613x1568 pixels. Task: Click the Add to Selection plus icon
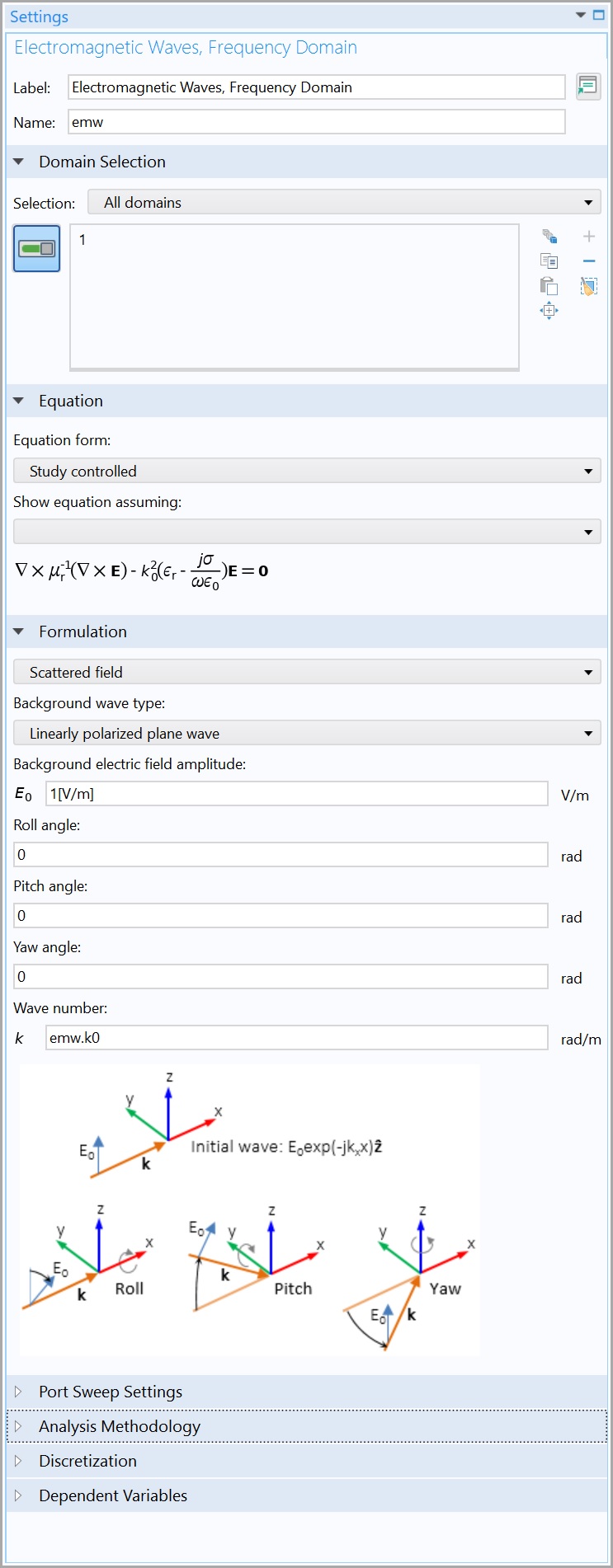click(x=589, y=237)
